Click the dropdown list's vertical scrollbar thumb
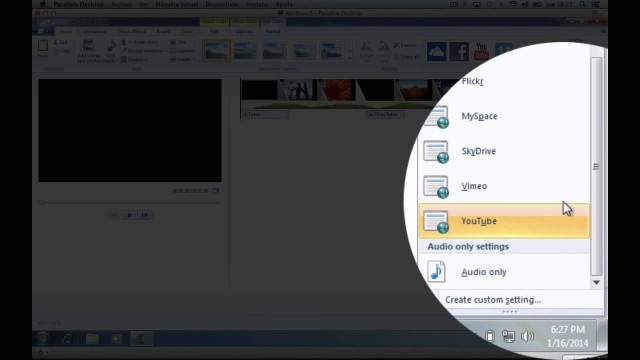Viewport: 640px width, 360px height. click(x=596, y=166)
